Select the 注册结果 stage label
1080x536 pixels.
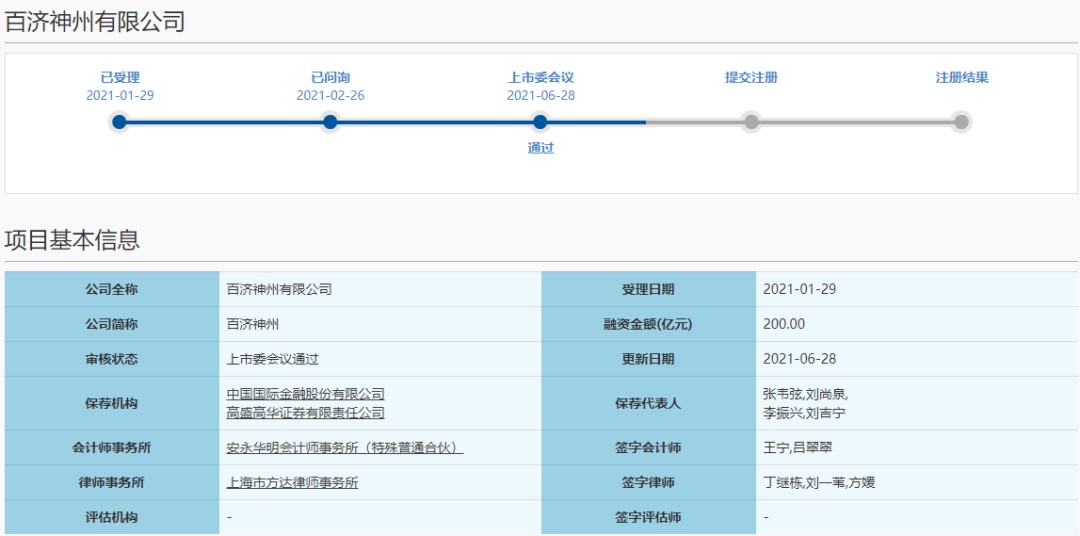coord(962,78)
